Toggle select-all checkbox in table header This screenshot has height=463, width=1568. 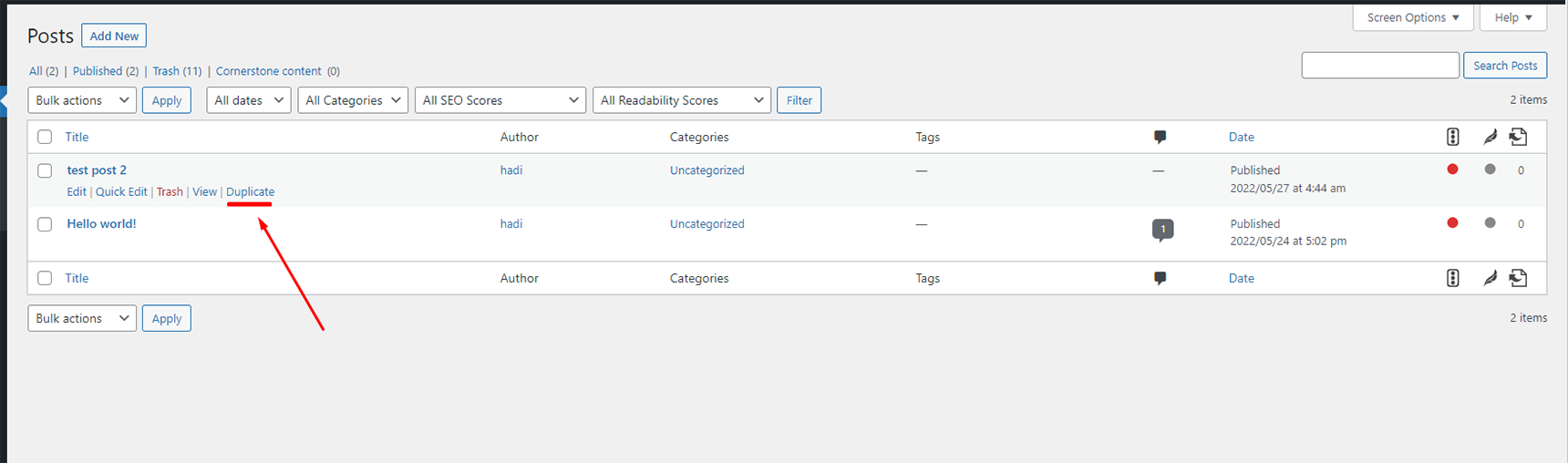45,137
